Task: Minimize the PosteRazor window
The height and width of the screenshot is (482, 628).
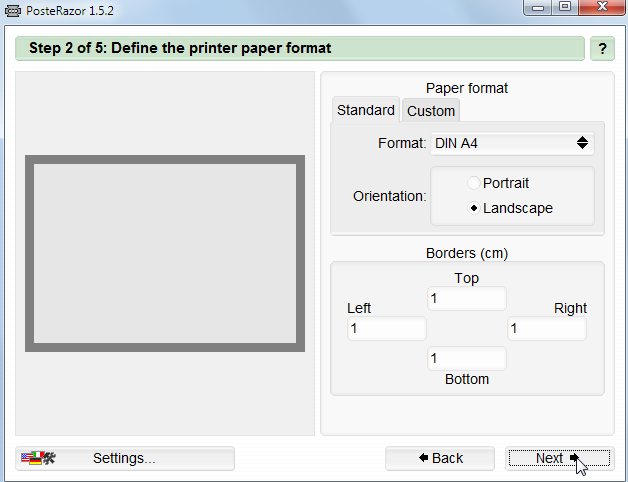Action: point(537,7)
